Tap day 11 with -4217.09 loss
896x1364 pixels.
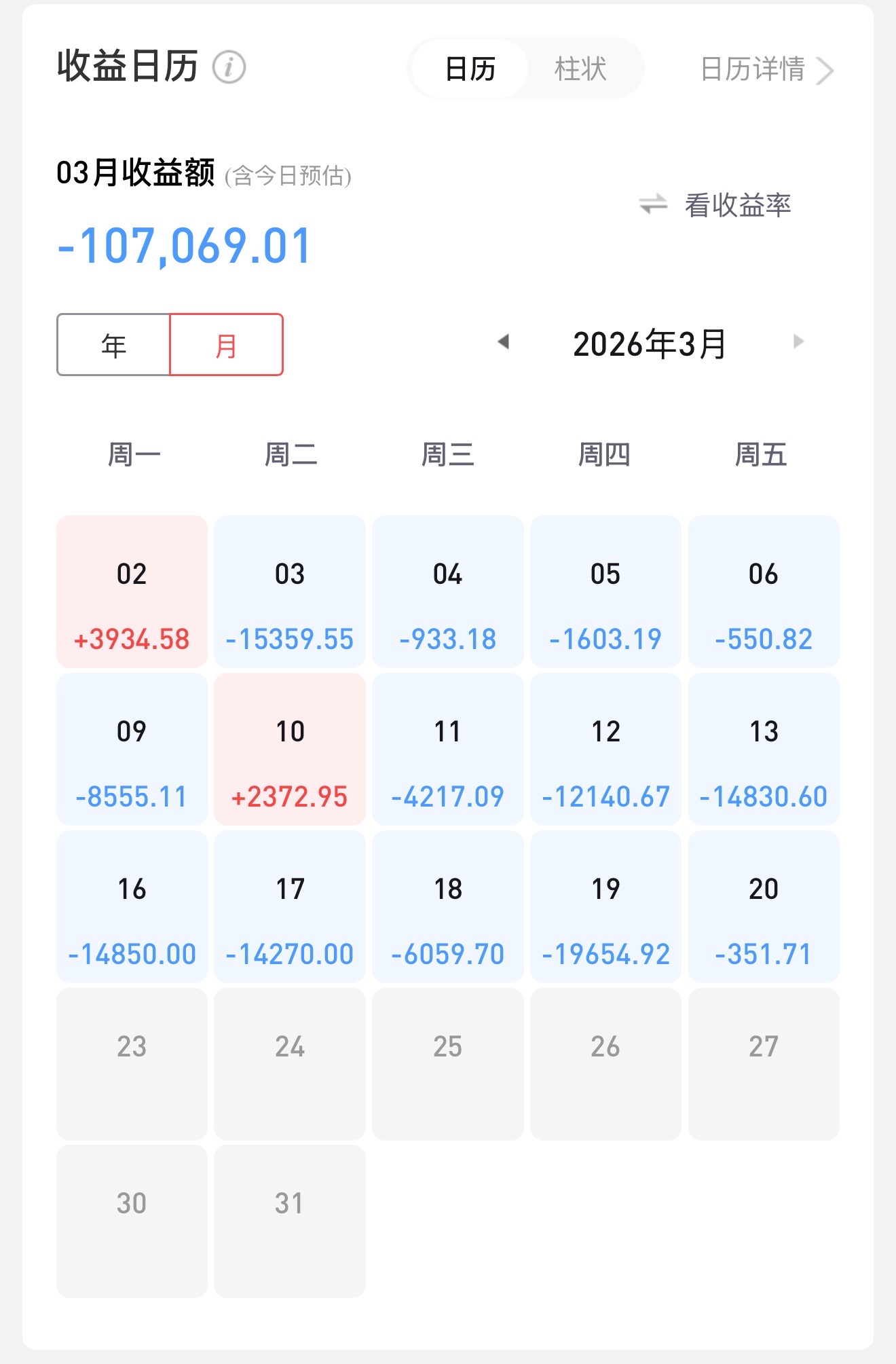tap(448, 749)
